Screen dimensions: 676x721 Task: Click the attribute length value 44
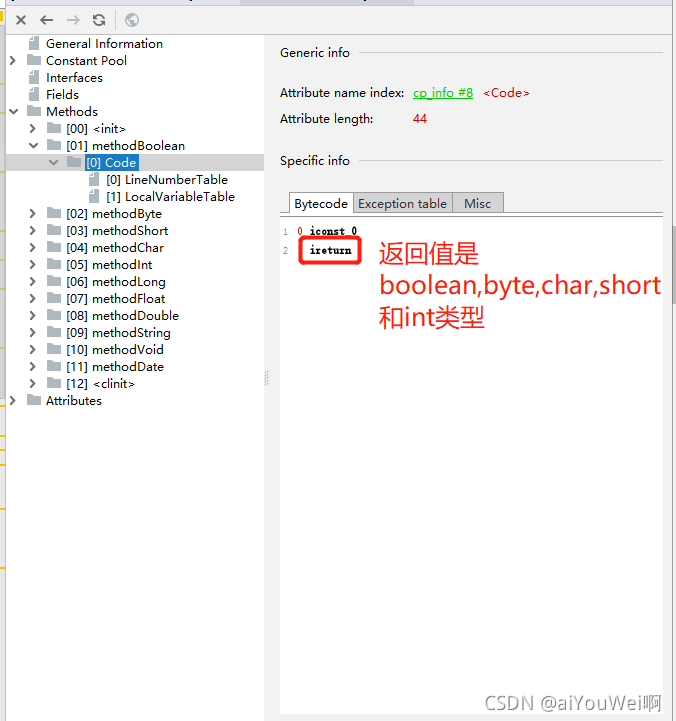(420, 119)
